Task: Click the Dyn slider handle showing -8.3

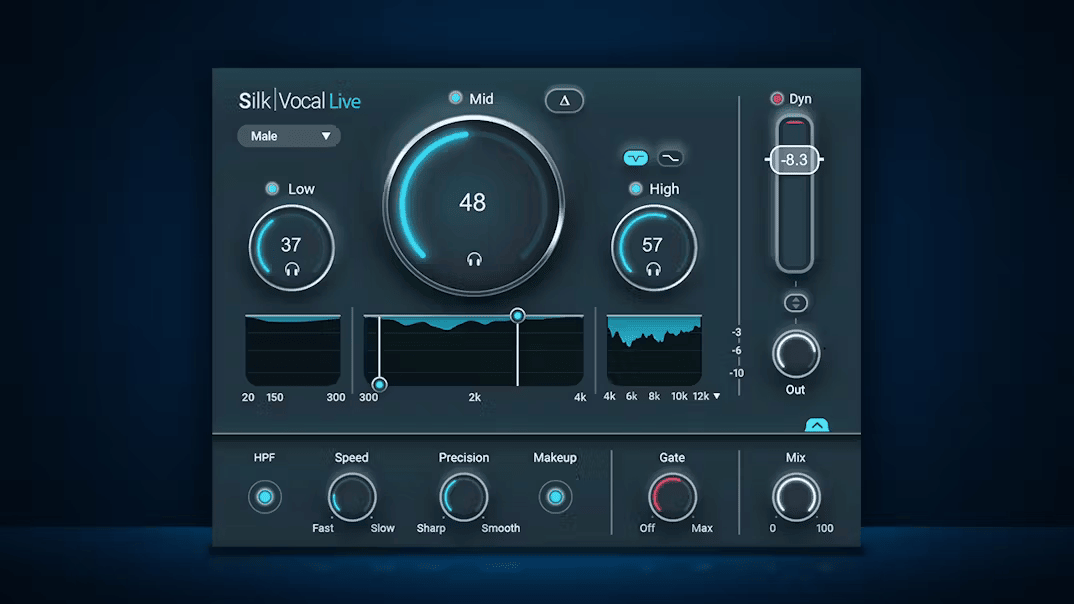Action: click(795, 160)
